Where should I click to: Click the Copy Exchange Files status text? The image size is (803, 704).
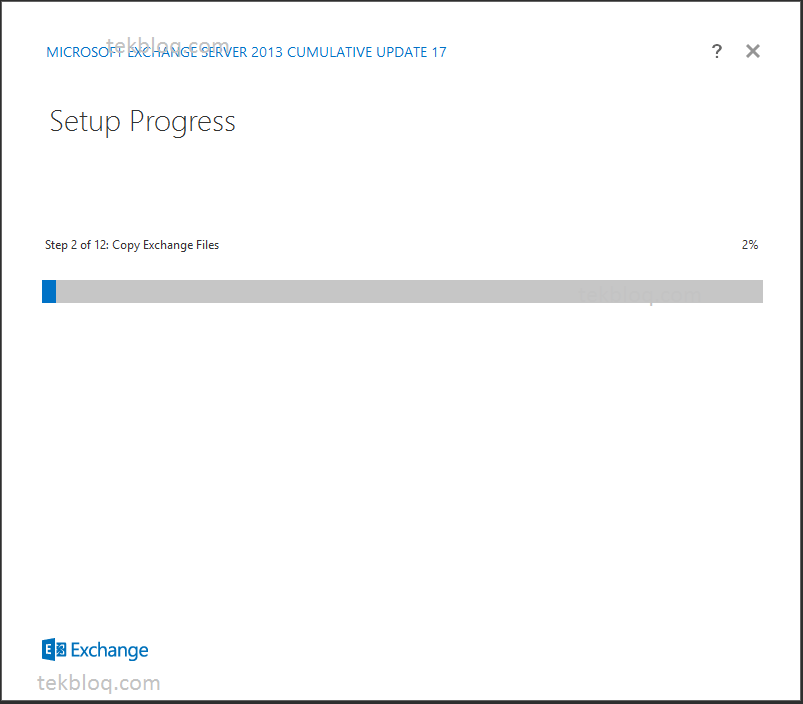165,245
